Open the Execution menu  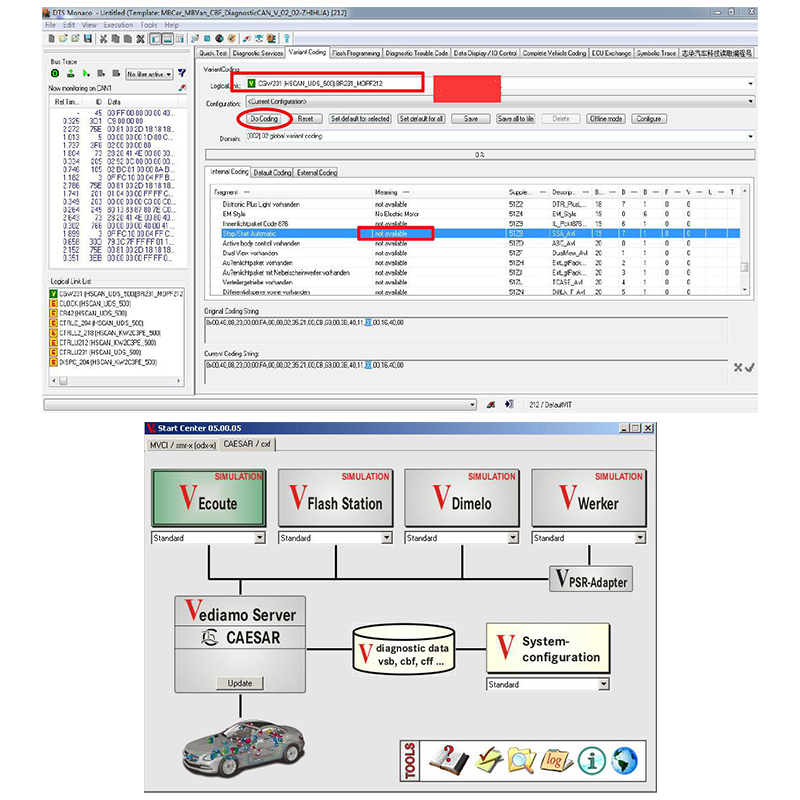click(118, 25)
